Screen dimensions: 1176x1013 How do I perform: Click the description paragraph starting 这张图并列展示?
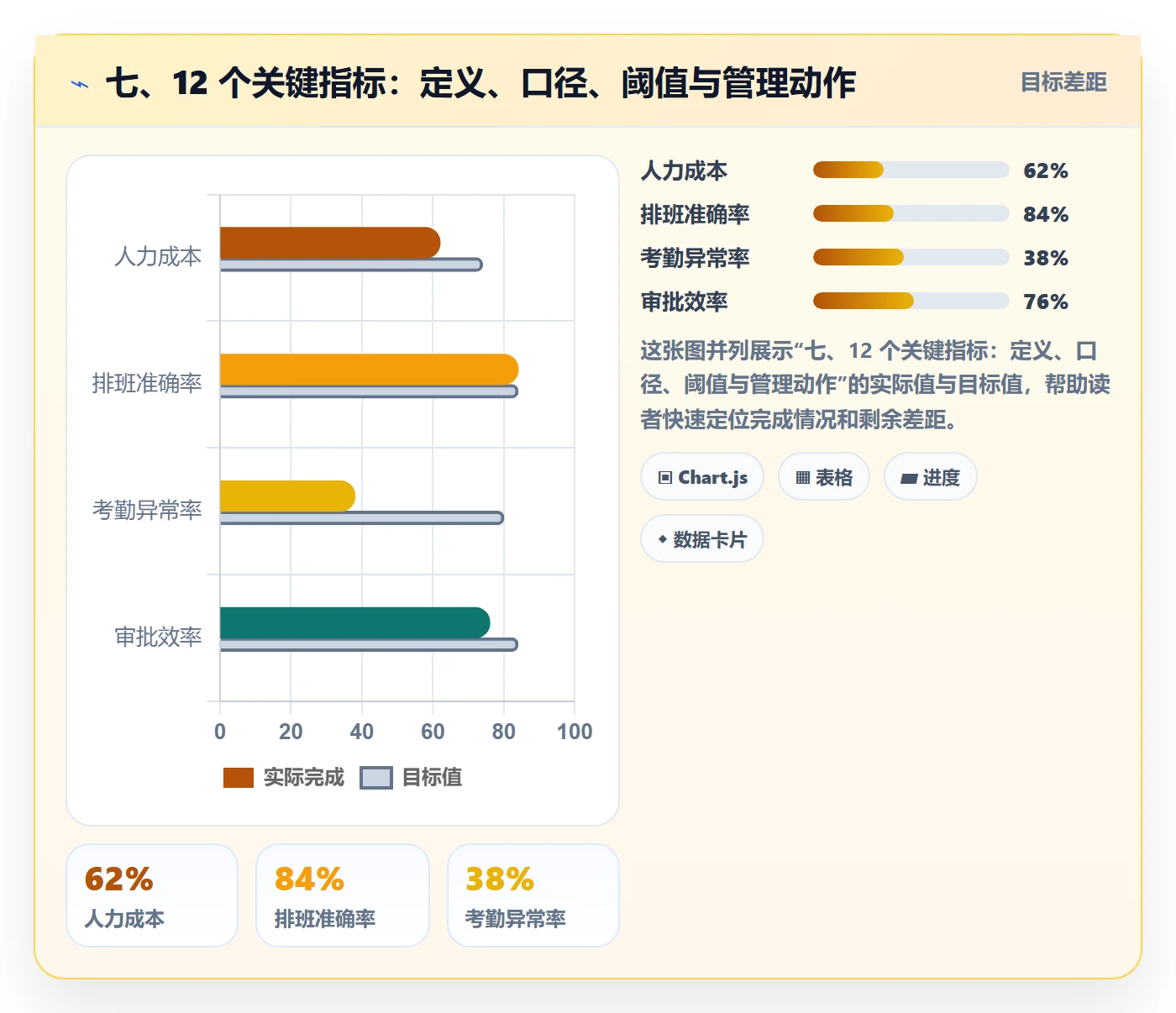[x=875, y=385]
